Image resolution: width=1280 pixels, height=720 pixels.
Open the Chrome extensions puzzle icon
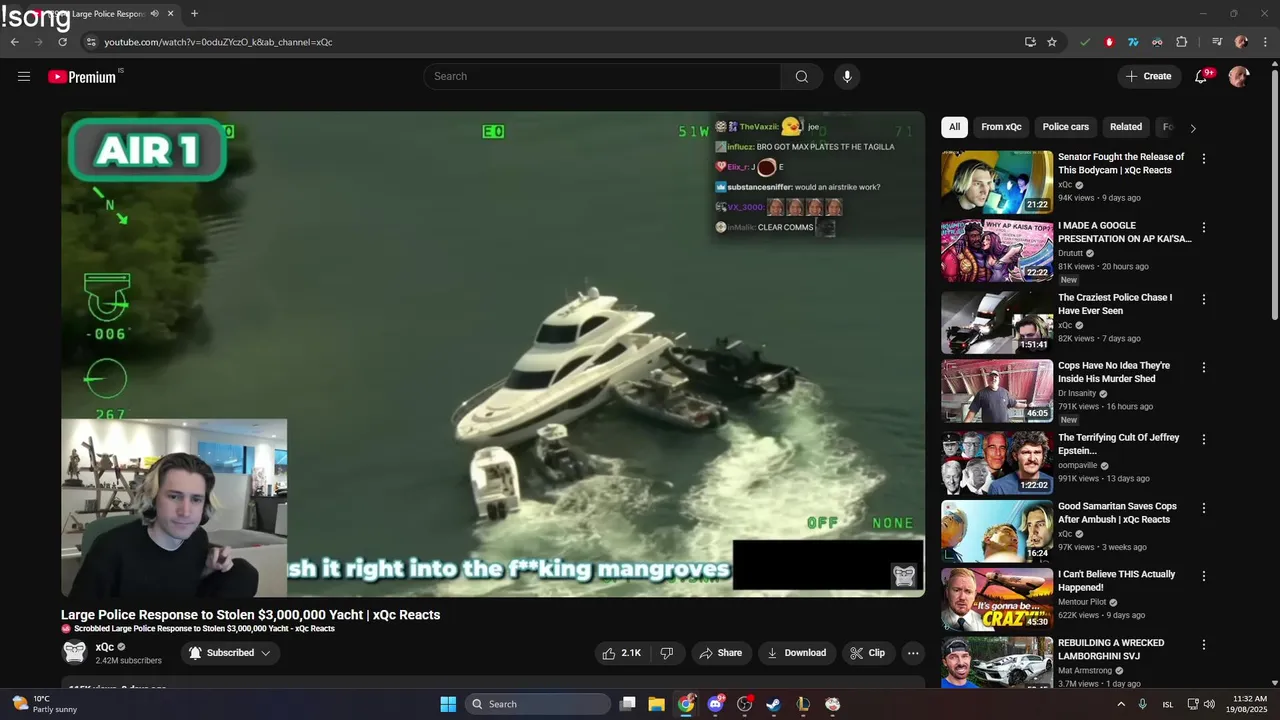(x=1181, y=42)
